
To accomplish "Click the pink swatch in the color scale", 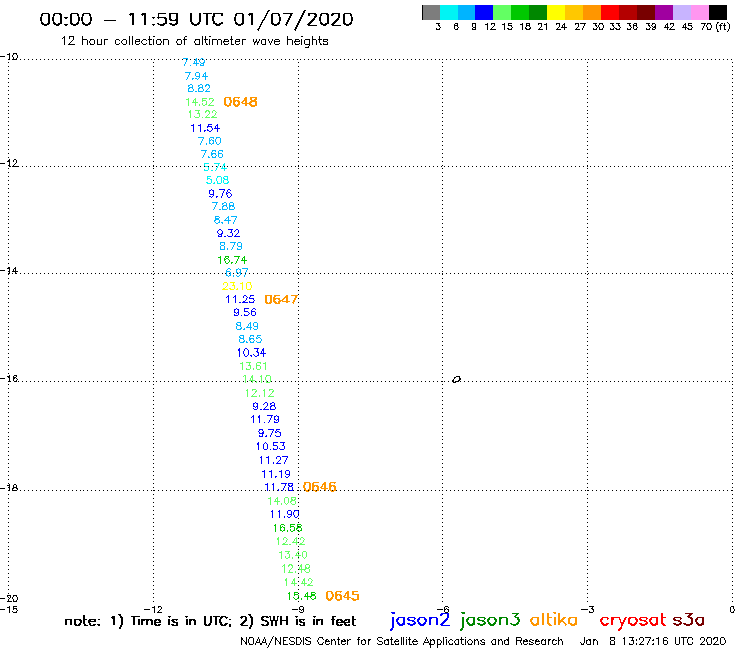I will [x=700, y=13].
